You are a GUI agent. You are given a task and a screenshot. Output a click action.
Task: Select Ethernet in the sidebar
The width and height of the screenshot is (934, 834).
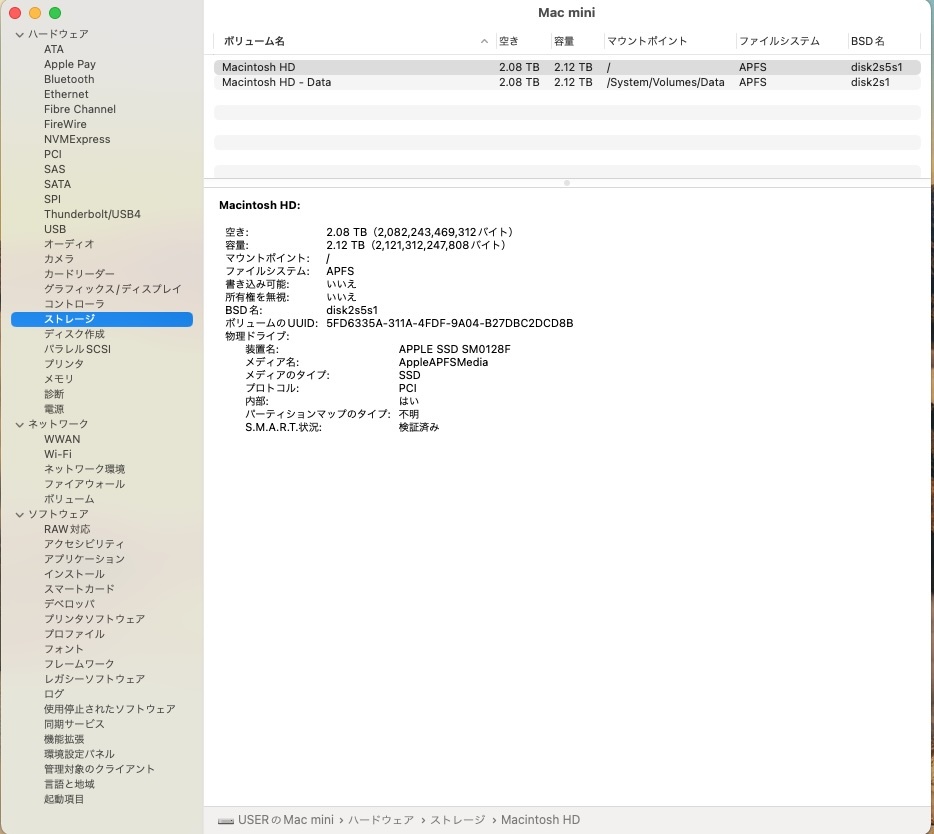66,94
